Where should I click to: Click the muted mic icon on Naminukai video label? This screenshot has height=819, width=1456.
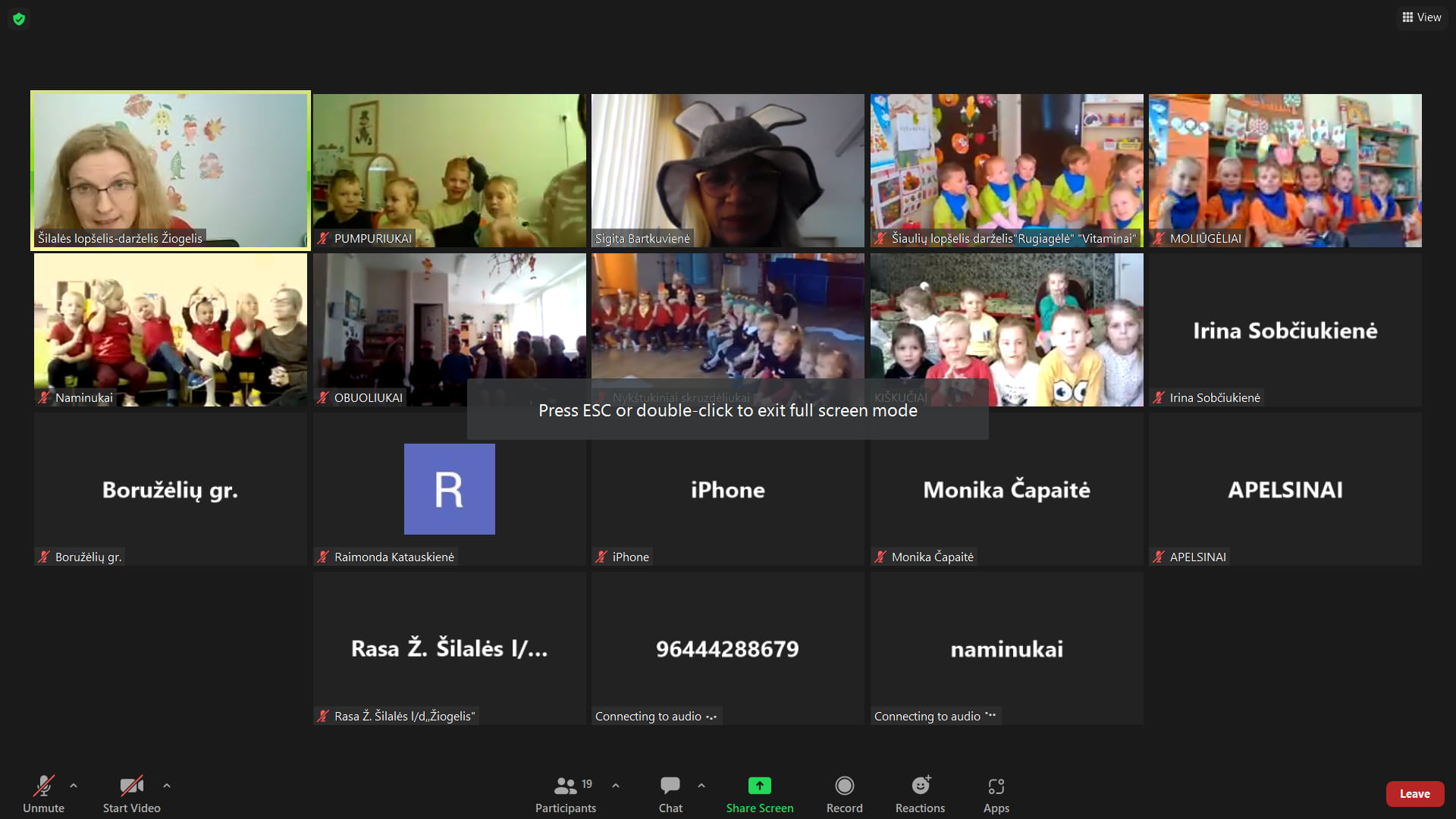(x=44, y=397)
